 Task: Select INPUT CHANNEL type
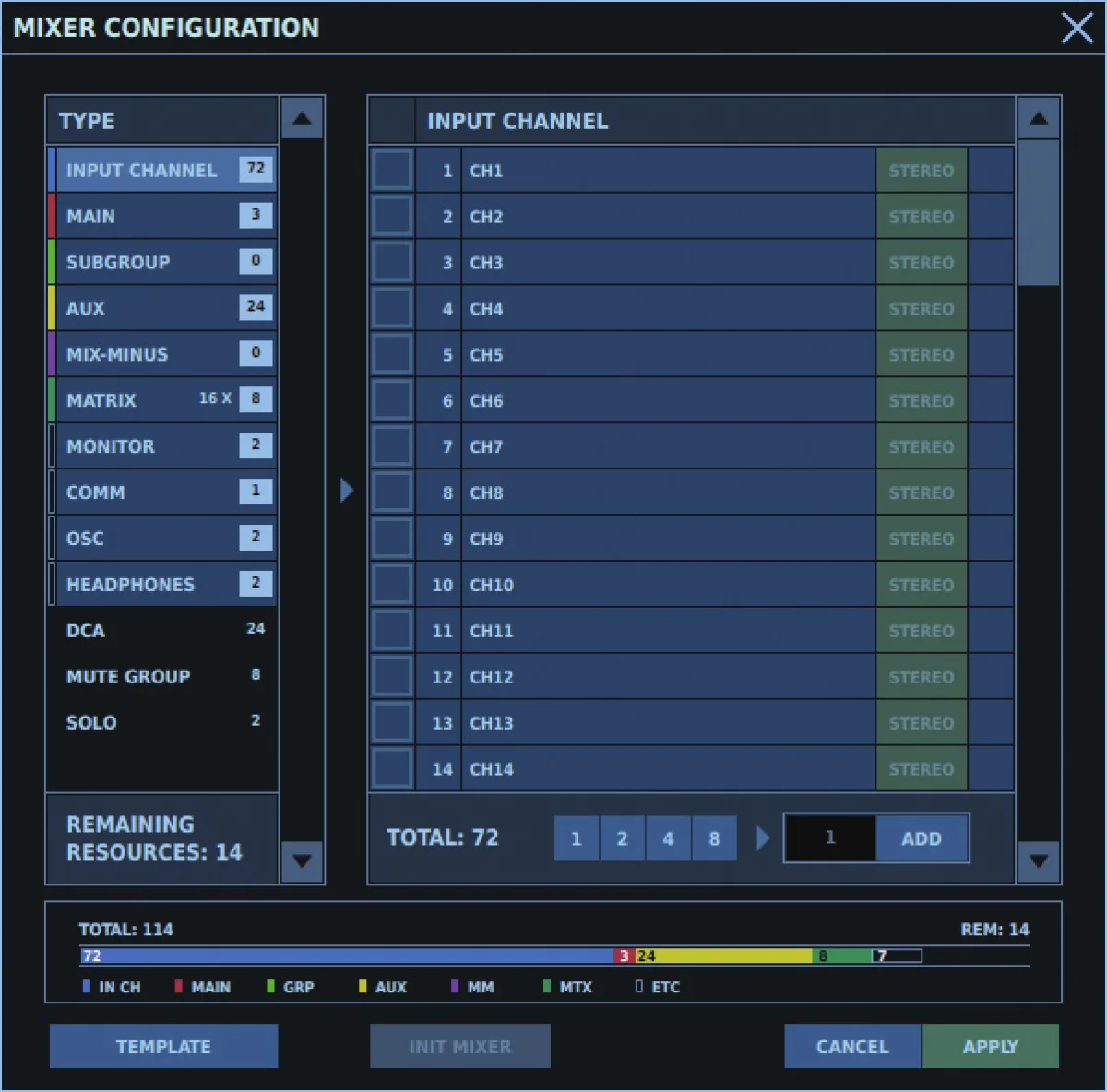click(x=162, y=171)
